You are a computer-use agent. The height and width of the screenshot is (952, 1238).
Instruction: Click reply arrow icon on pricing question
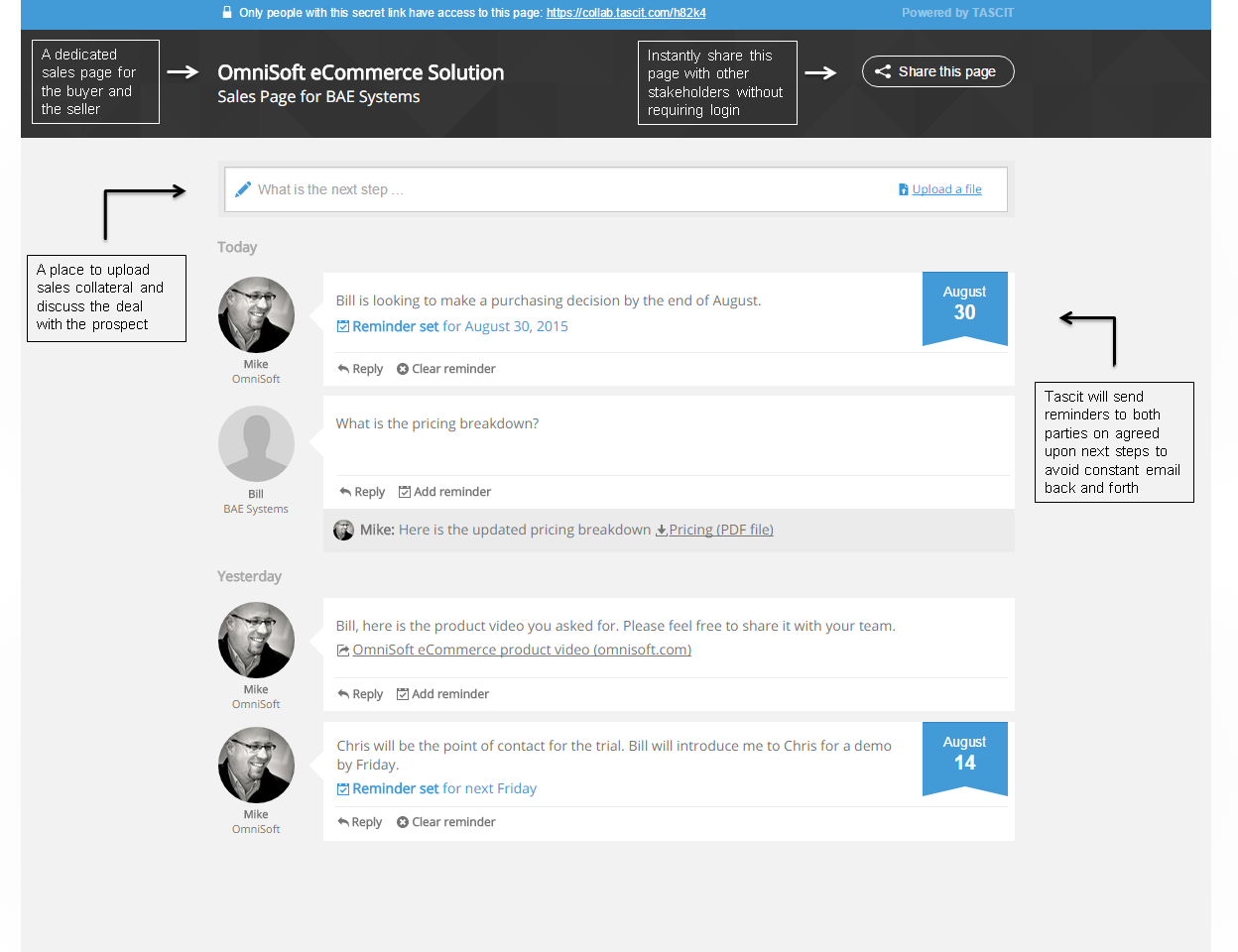coord(345,492)
